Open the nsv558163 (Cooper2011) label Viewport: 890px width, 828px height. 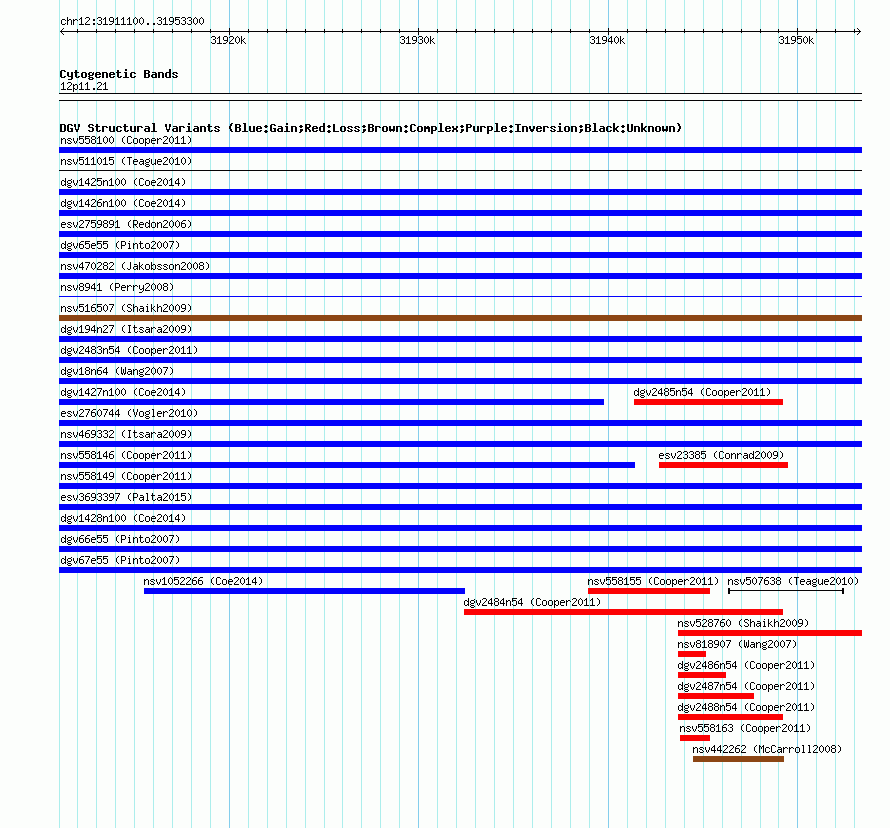(745, 728)
